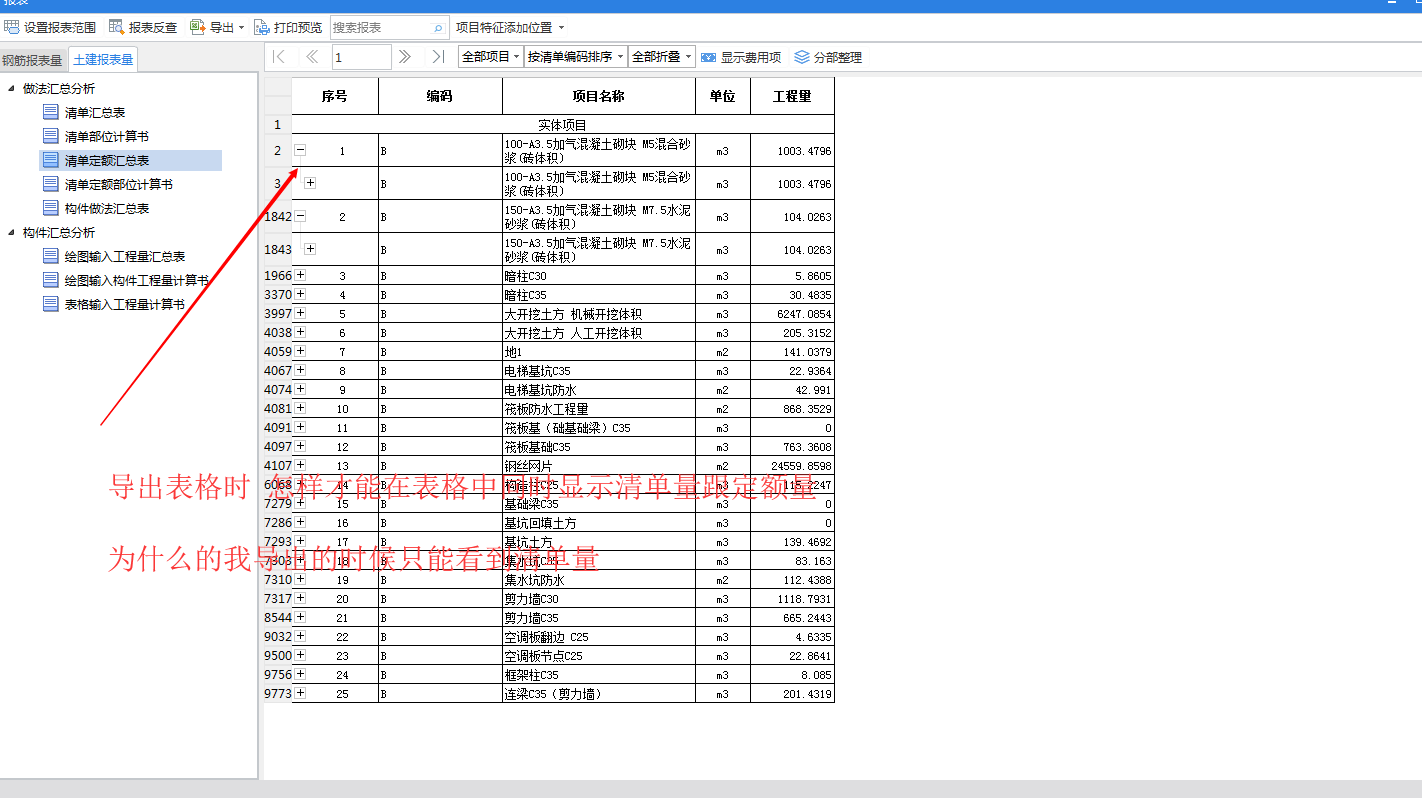Select the 实体项目 heading row
The height and width of the screenshot is (798, 1422).
click(563, 125)
